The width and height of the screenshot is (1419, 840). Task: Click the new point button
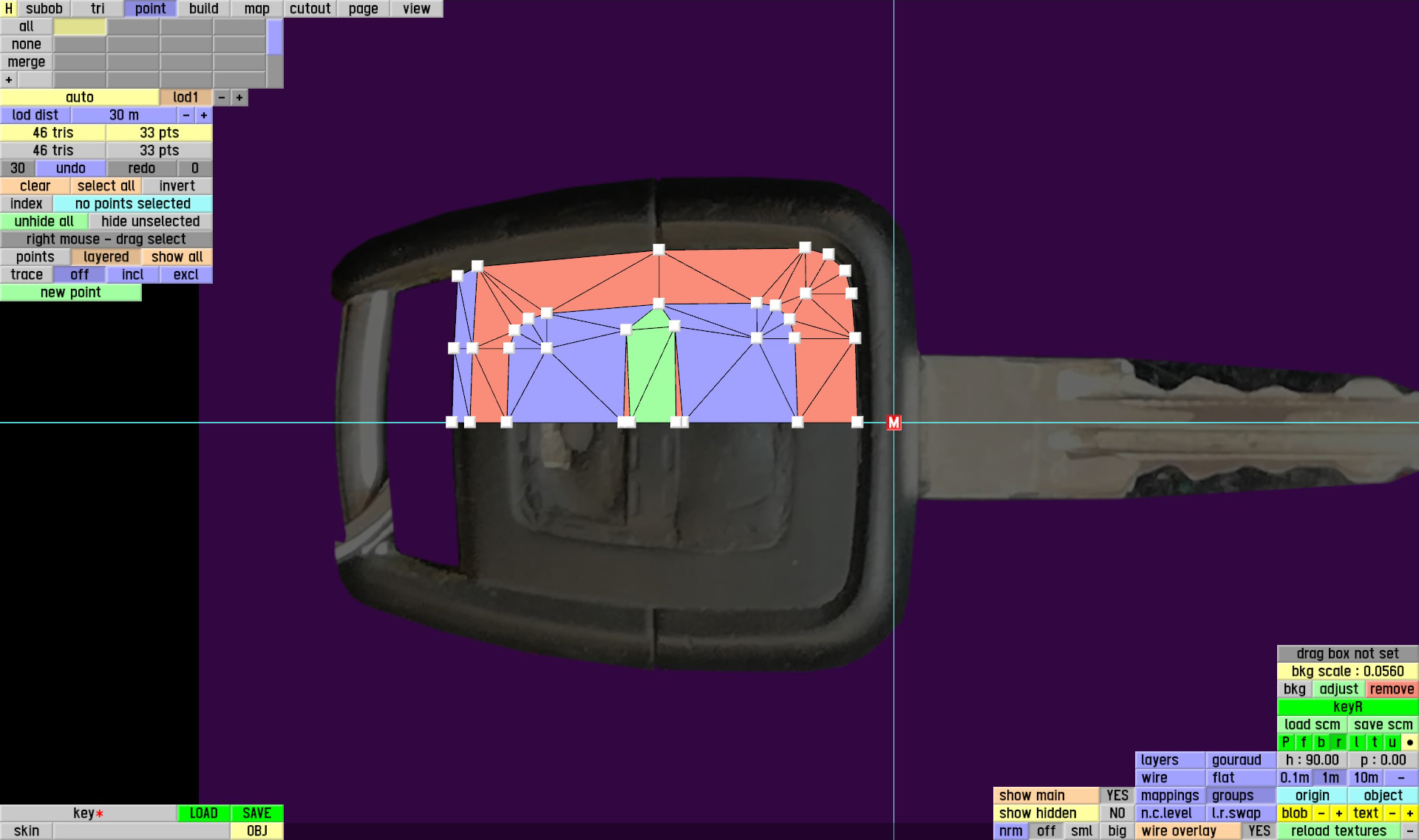pyautogui.click(x=70, y=293)
